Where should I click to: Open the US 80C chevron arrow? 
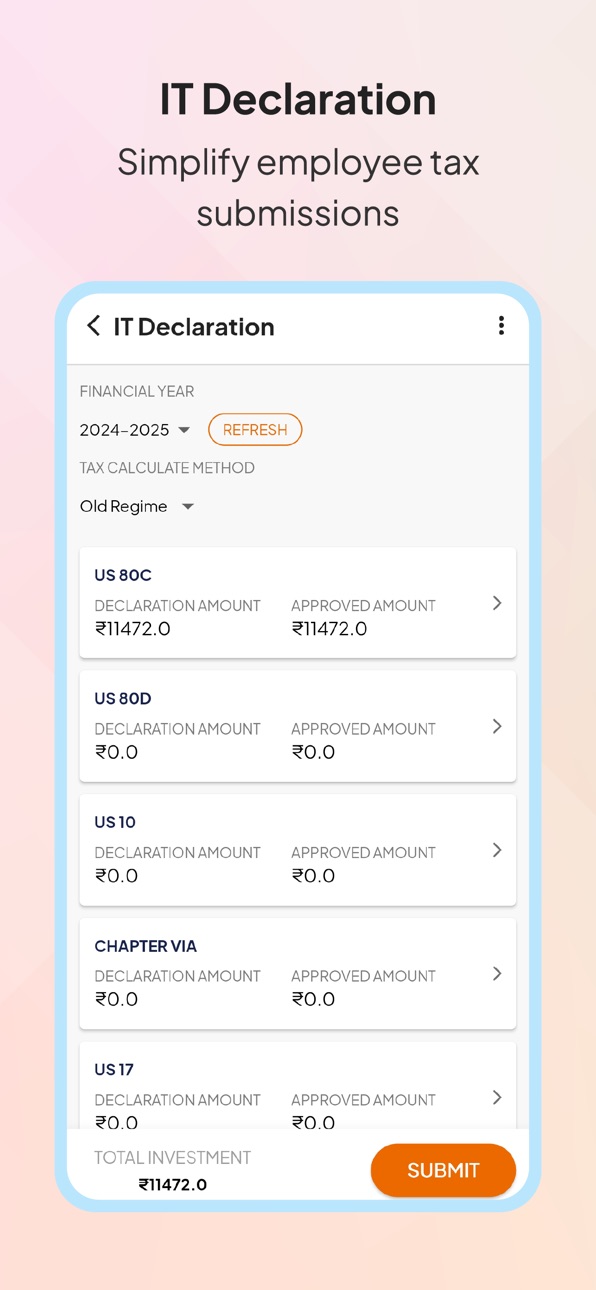point(497,603)
